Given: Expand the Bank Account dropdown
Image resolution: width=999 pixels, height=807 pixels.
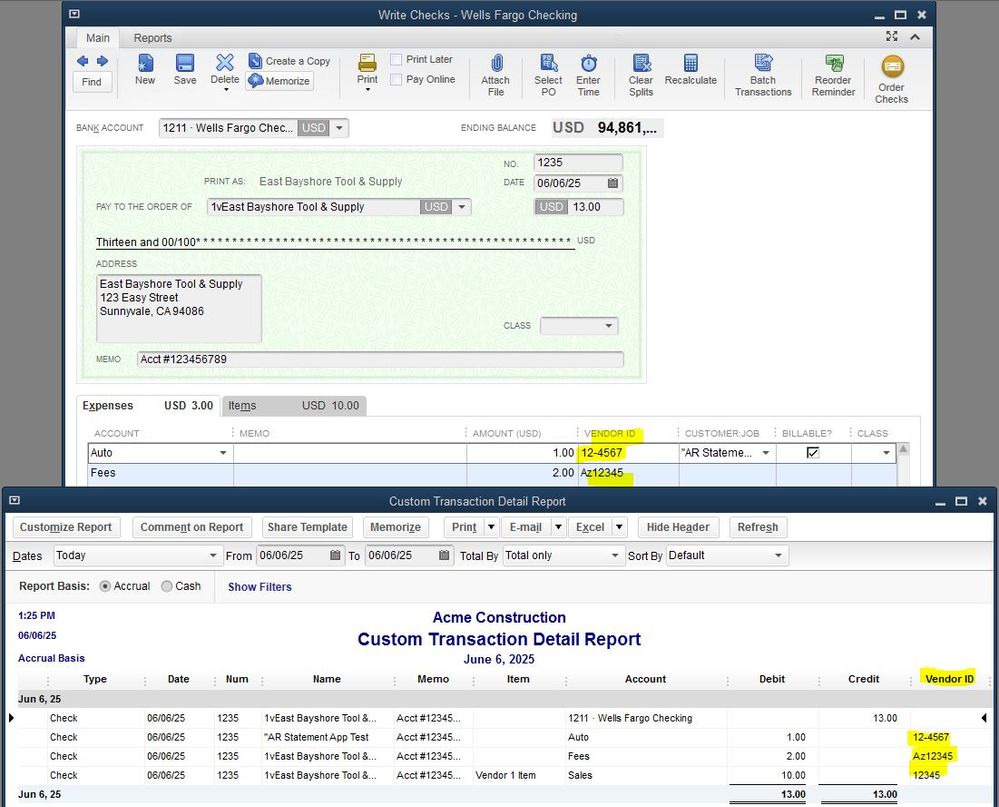Looking at the screenshot, I should 340,128.
